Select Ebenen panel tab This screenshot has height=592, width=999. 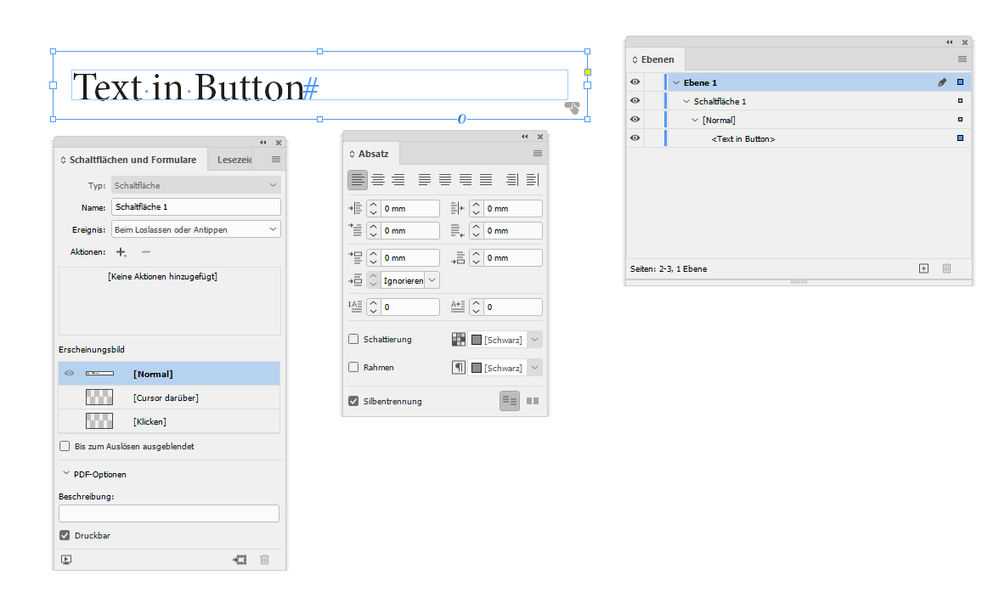coord(655,59)
